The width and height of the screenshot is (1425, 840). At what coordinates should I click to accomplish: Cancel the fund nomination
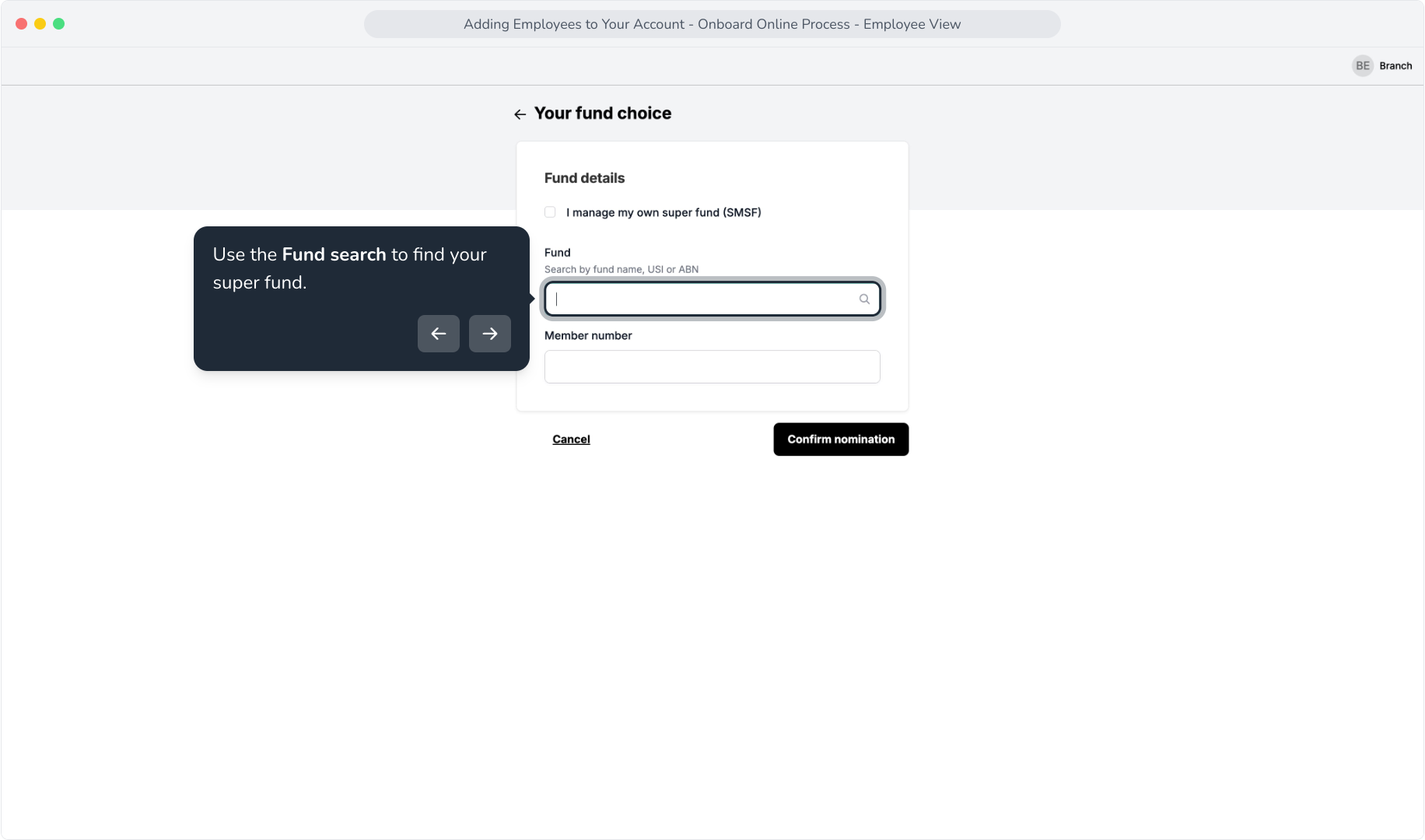pos(571,439)
